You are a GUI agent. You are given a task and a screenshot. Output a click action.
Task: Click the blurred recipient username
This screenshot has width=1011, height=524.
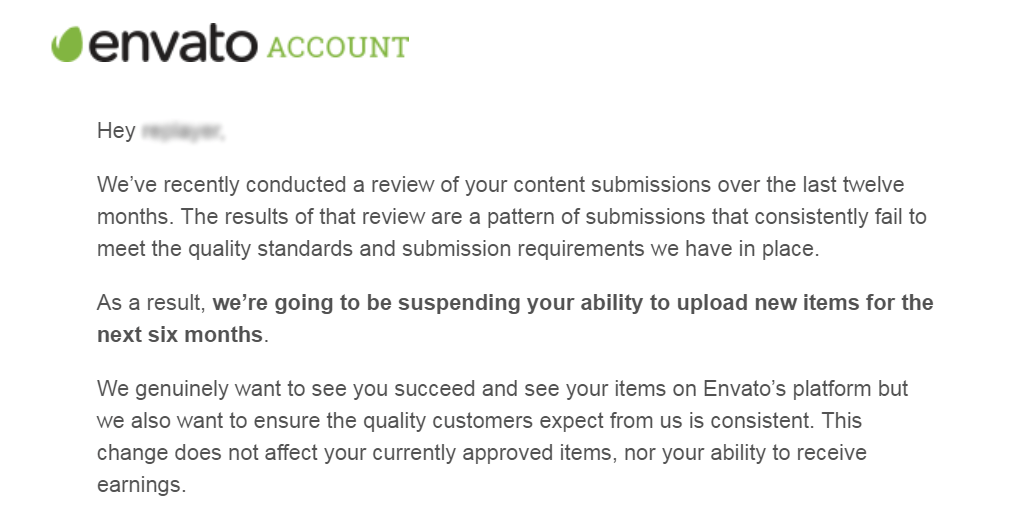pos(183,130)
